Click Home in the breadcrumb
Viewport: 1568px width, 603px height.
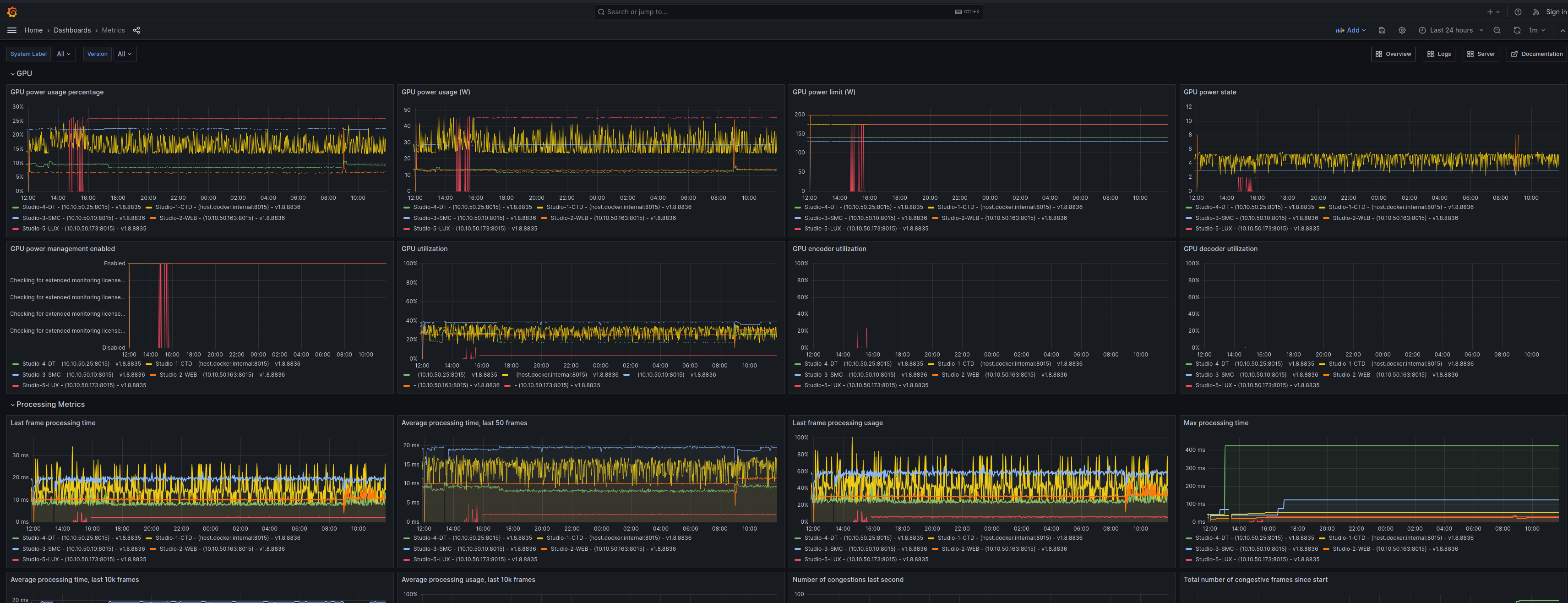[x=33, y=30]
